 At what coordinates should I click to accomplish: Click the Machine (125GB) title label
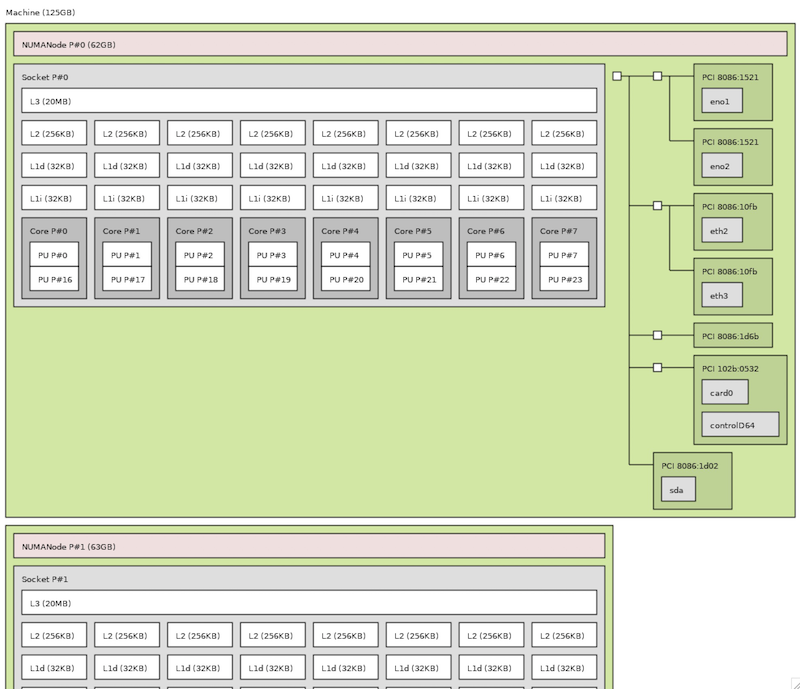click(40, 12)
